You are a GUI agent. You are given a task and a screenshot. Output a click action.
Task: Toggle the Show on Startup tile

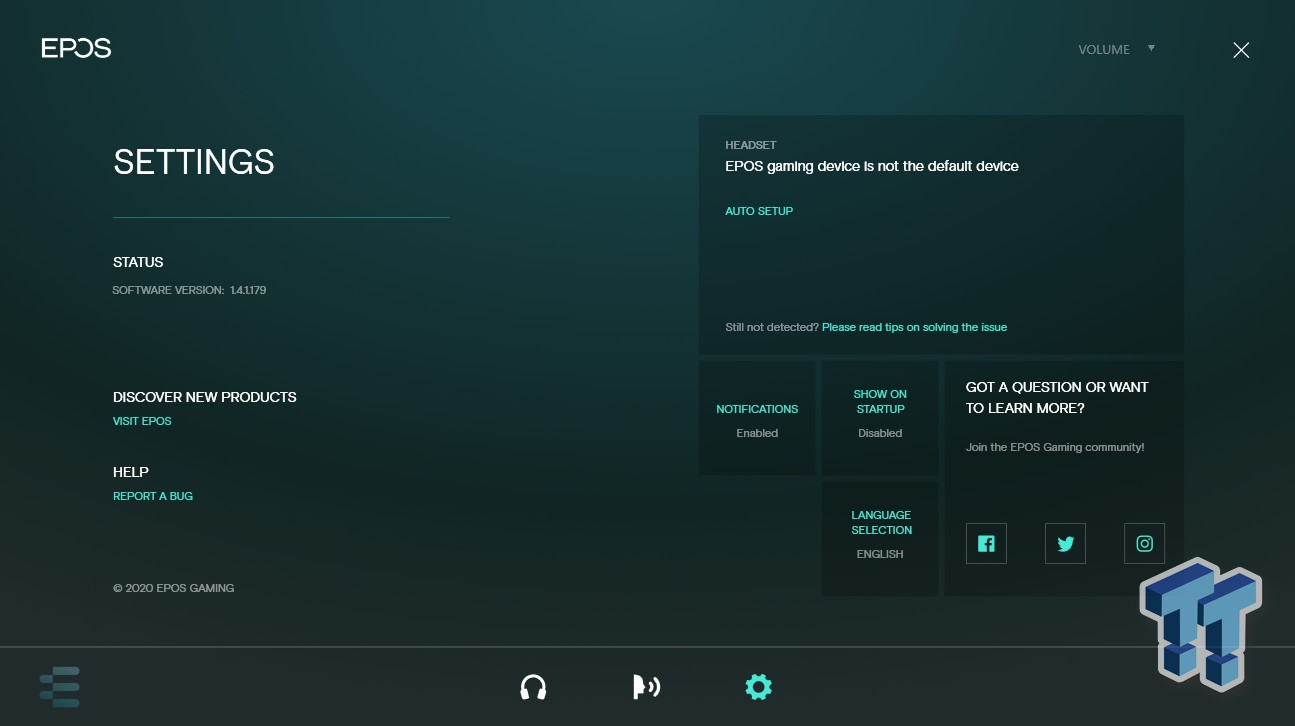pos(880,419)
